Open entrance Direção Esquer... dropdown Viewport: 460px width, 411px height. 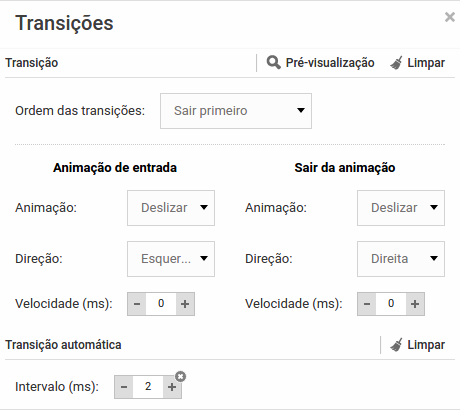(171, 259)
